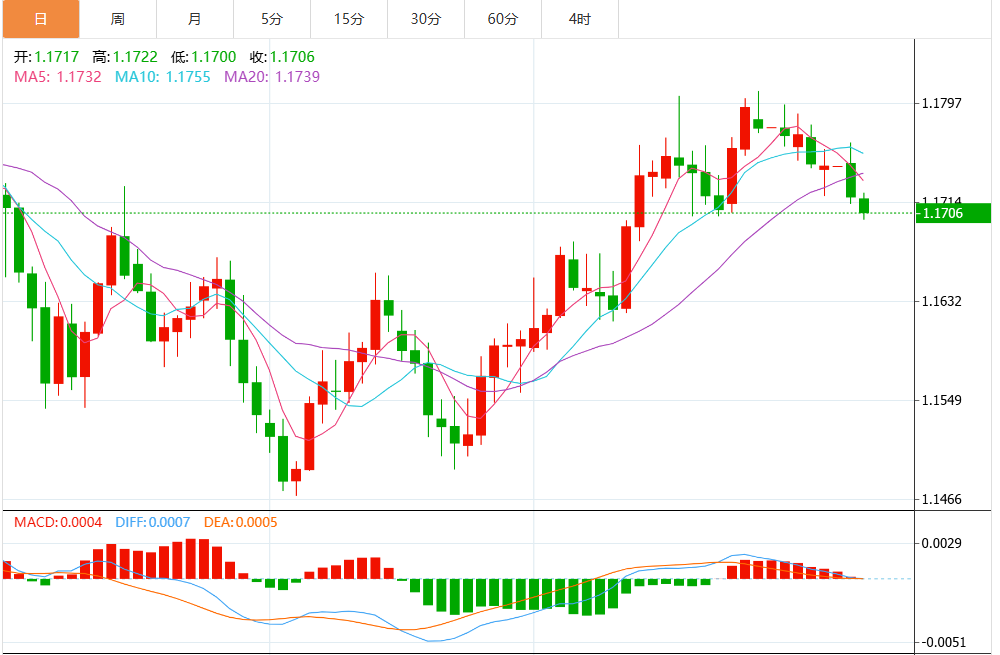Click the 1.1797 price axis label
The image size is (1000, 655).
(942, 103)
